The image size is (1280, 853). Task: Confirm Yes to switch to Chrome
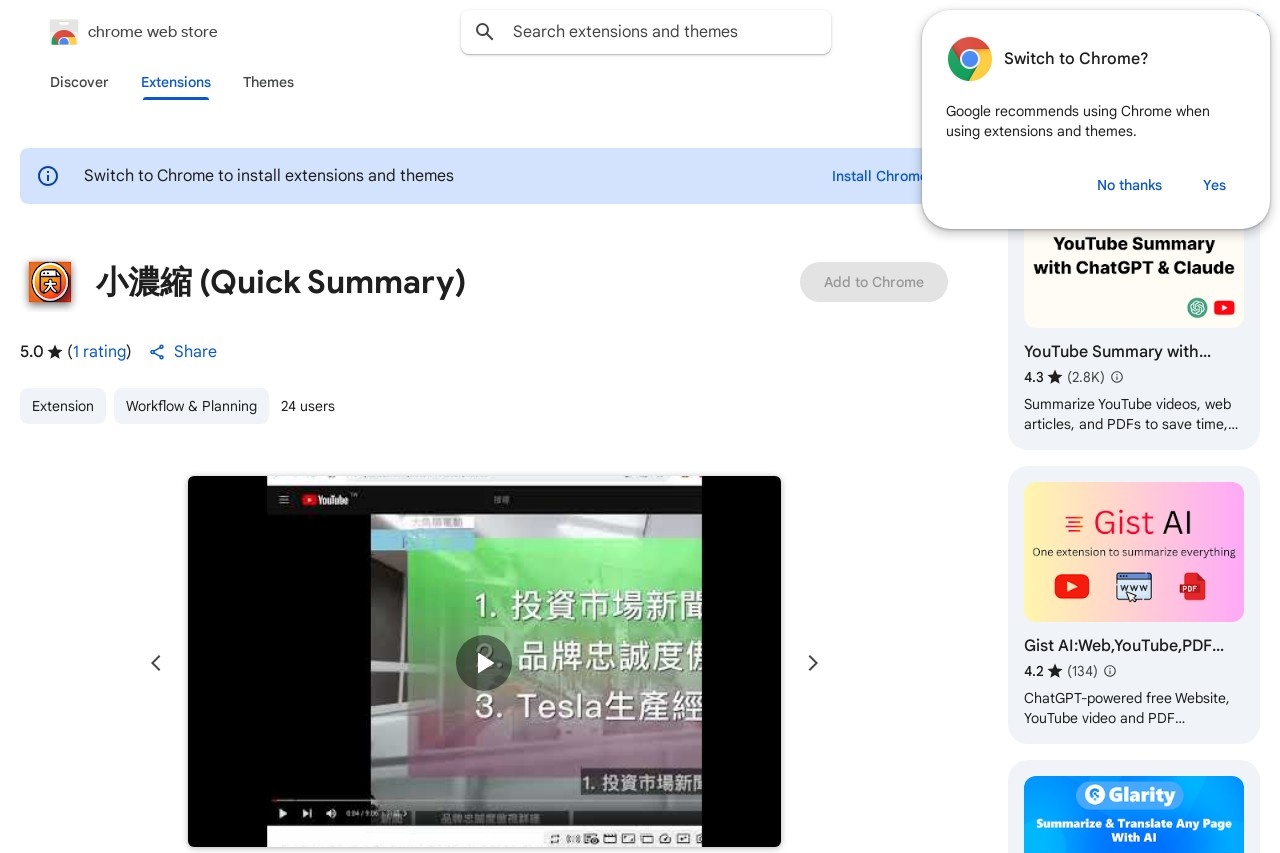tap(1214, 185)
